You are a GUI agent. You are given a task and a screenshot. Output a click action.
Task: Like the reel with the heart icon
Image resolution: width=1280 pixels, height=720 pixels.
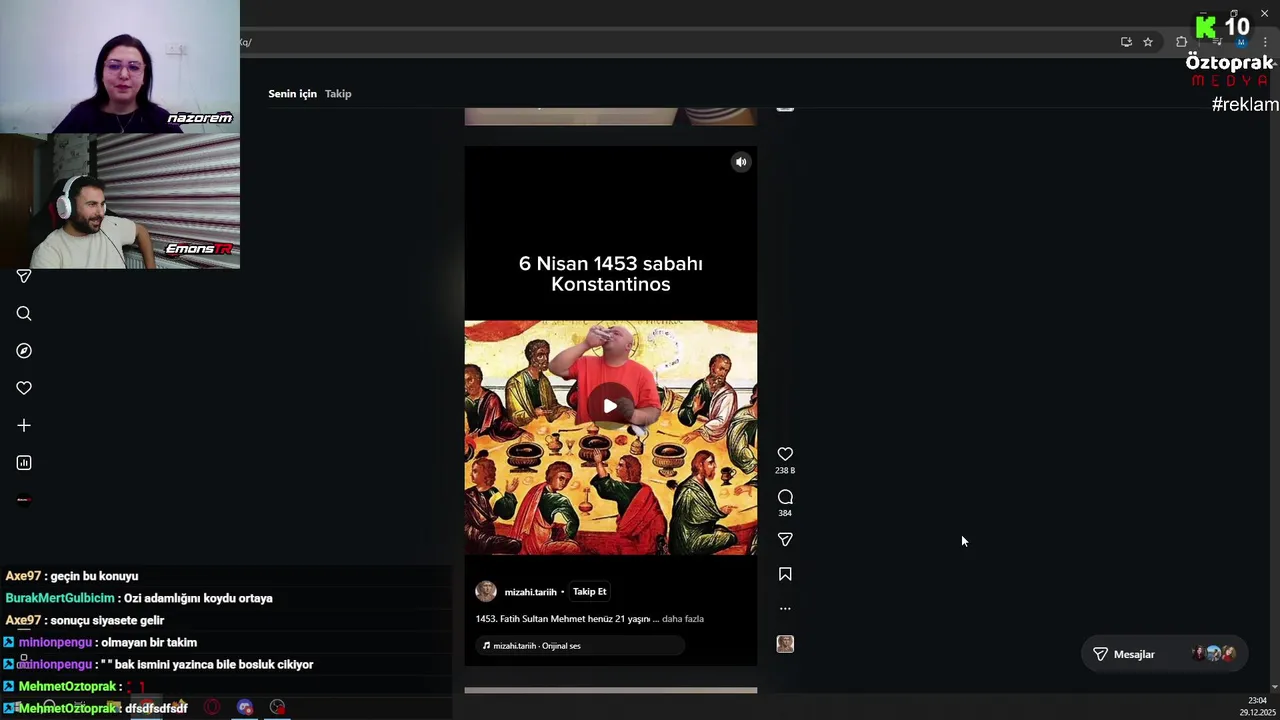point(785,454)
